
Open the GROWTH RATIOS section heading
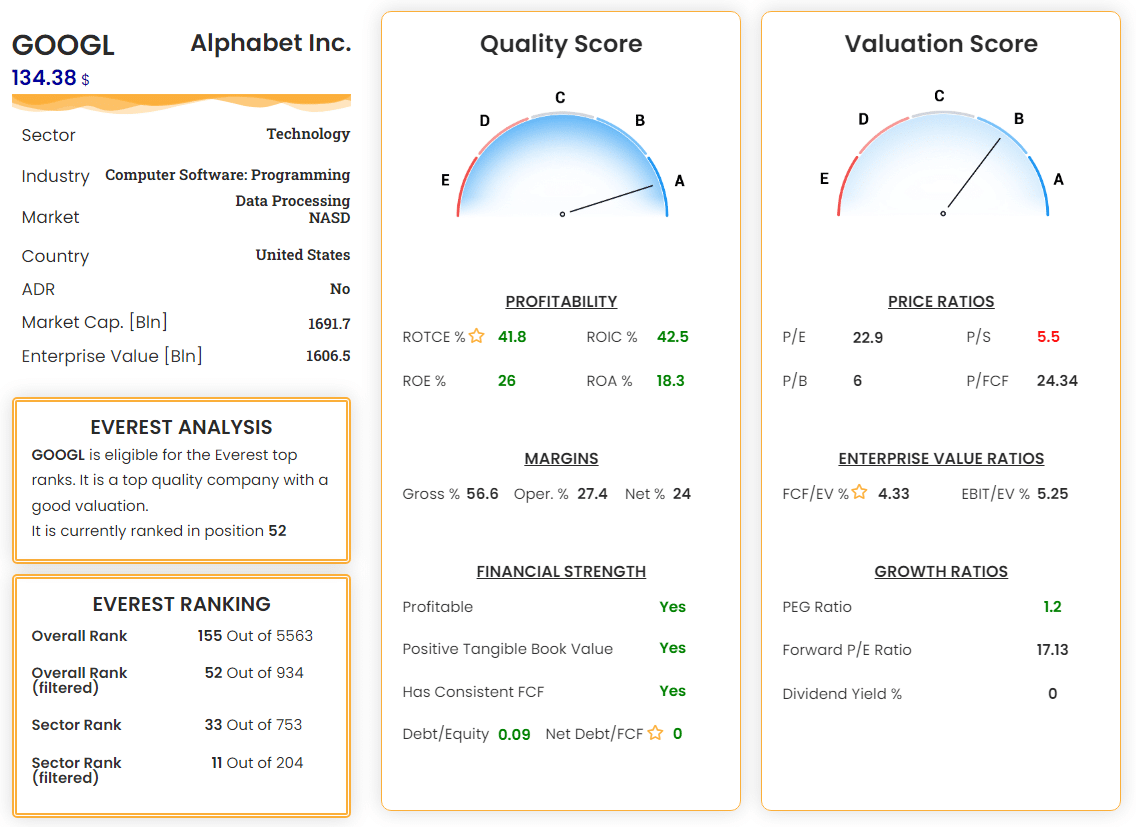tap(941, 572)
